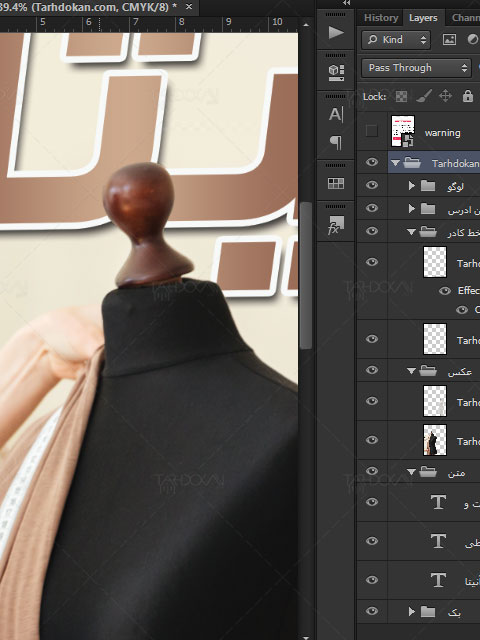Hide the عکس group
This screenshot has width=480, height=640.
point(371,370)
